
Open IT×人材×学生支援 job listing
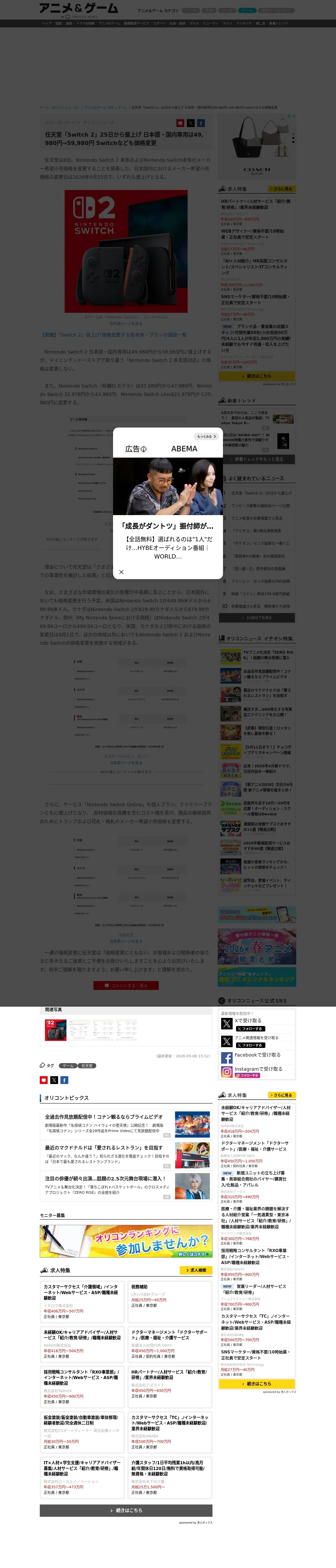pyautogui.click(x=82, y=1468)
